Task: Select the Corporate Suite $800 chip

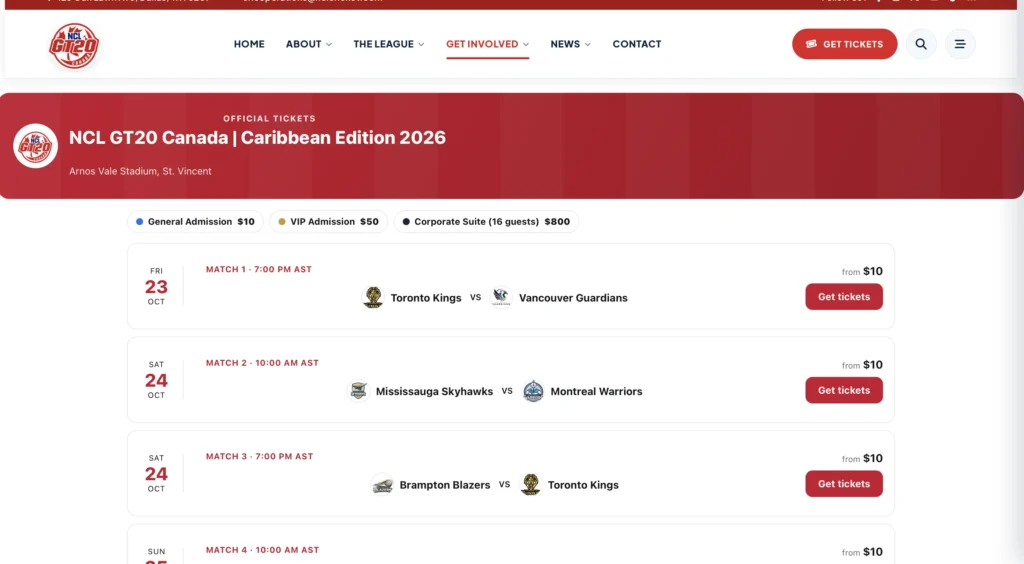Action: 486,221
